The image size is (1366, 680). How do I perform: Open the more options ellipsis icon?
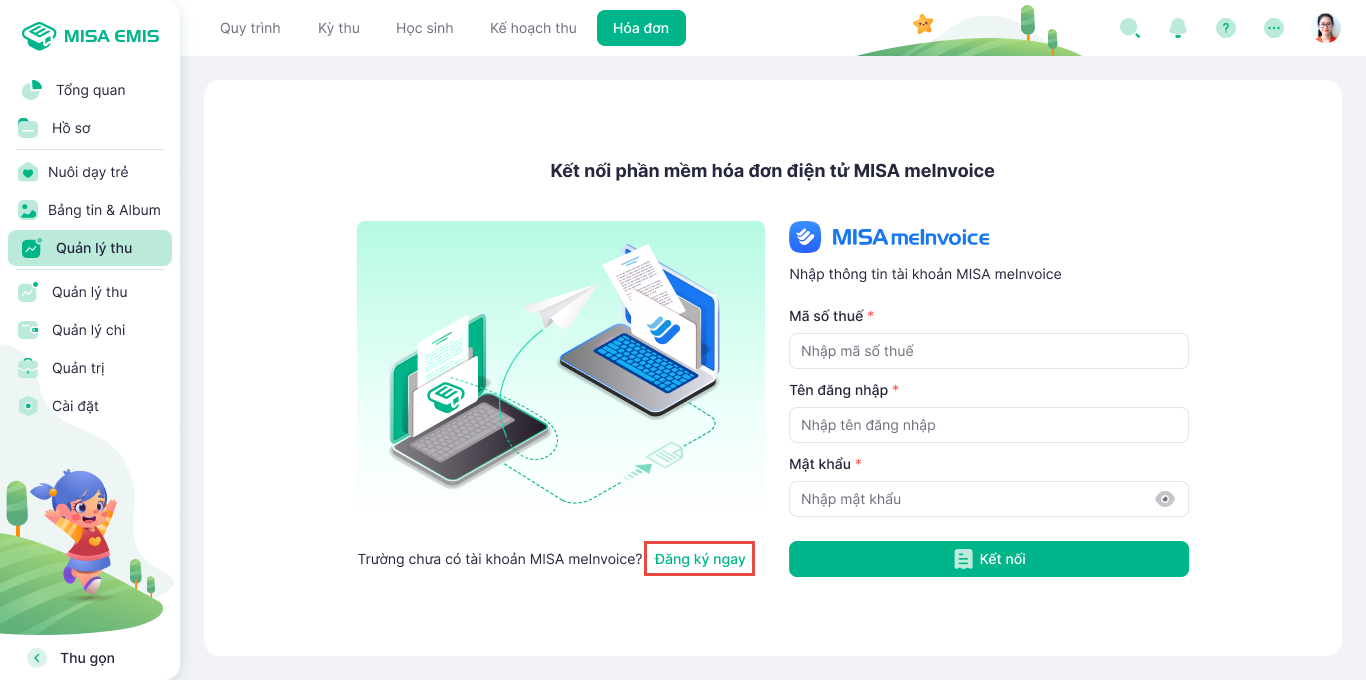coord(1274,28)
